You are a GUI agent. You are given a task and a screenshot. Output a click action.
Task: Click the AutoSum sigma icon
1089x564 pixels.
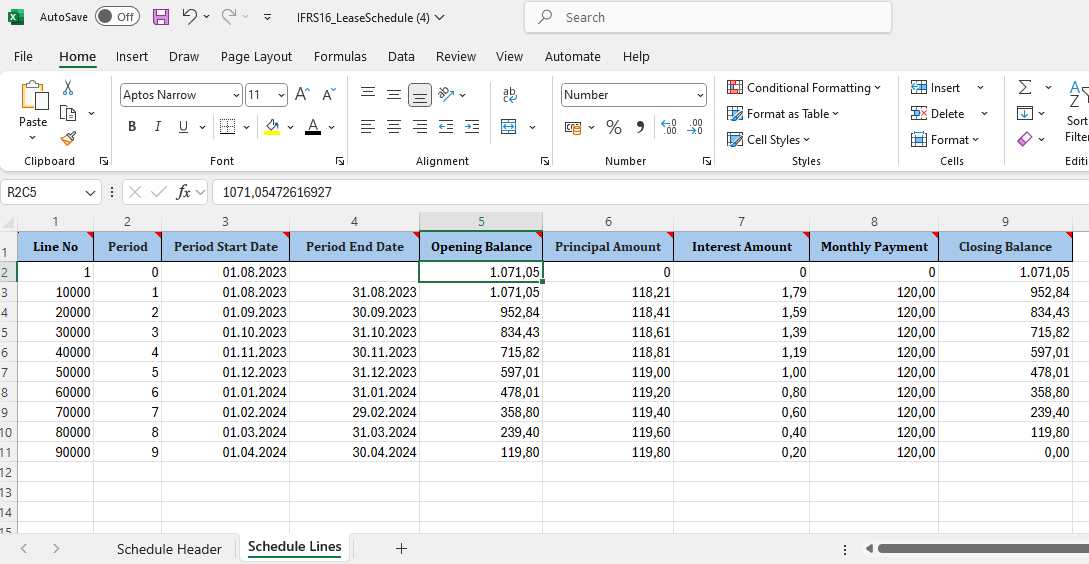point(1025,87)
